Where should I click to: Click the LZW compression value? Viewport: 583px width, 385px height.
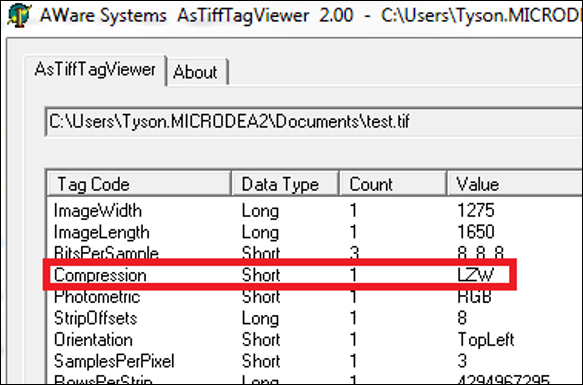(x=476, y=275)
